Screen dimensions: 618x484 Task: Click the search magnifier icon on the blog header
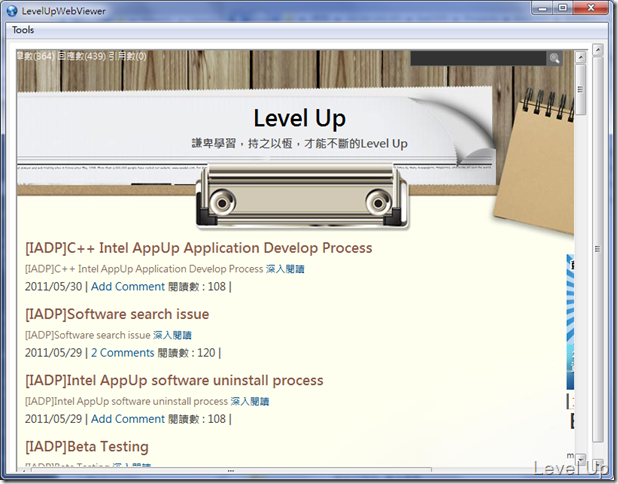[x=554, y=58]
